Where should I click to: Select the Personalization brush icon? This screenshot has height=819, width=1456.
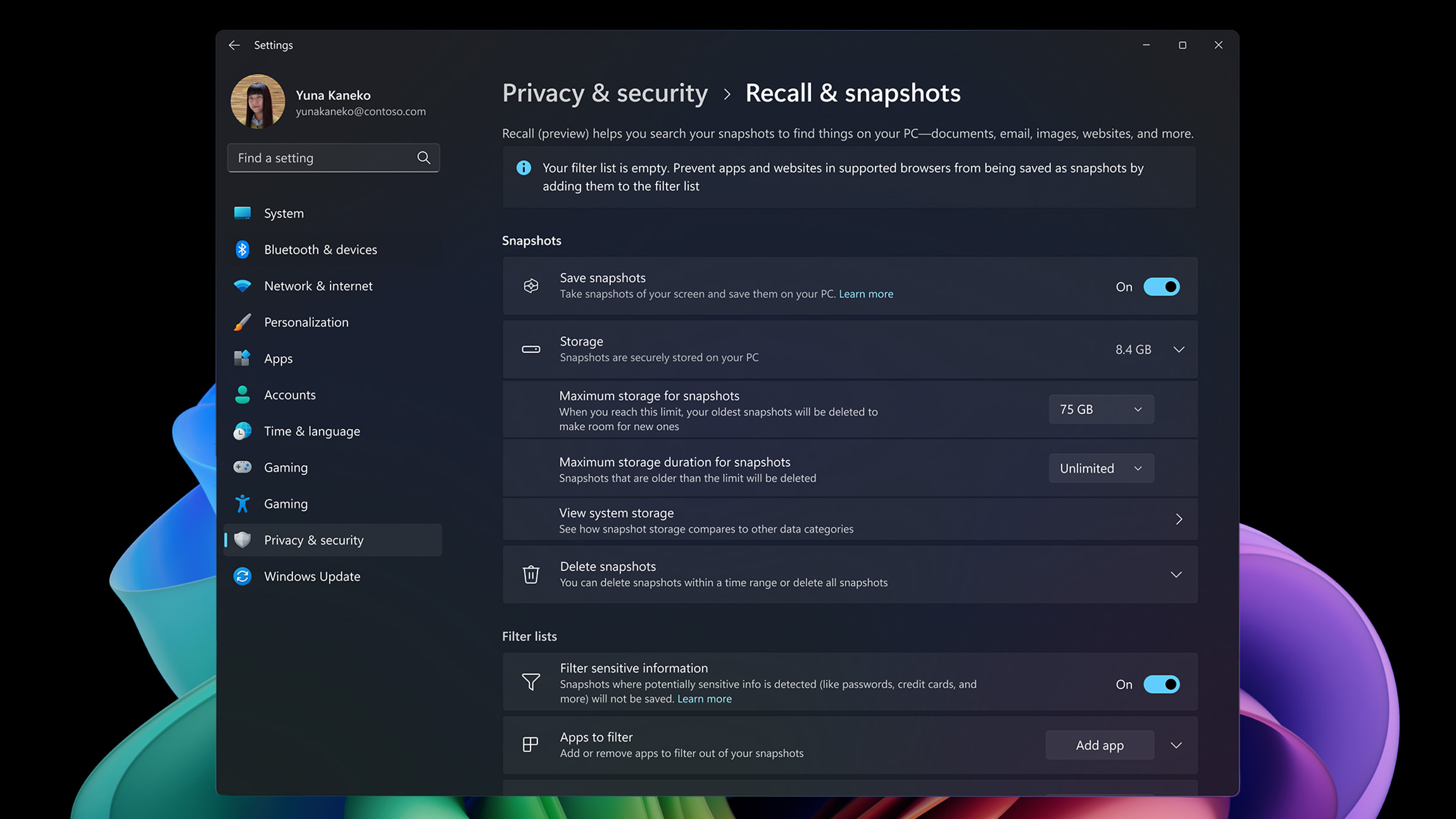coord(242,322)
